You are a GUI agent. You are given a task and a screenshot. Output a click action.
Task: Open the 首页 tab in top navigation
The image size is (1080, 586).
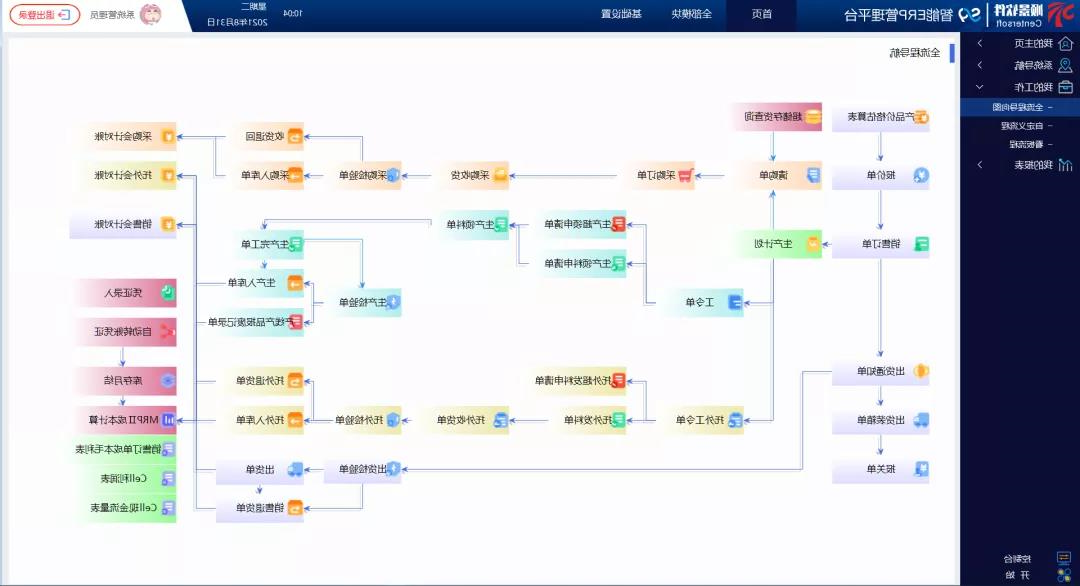[x=761, y=14]
